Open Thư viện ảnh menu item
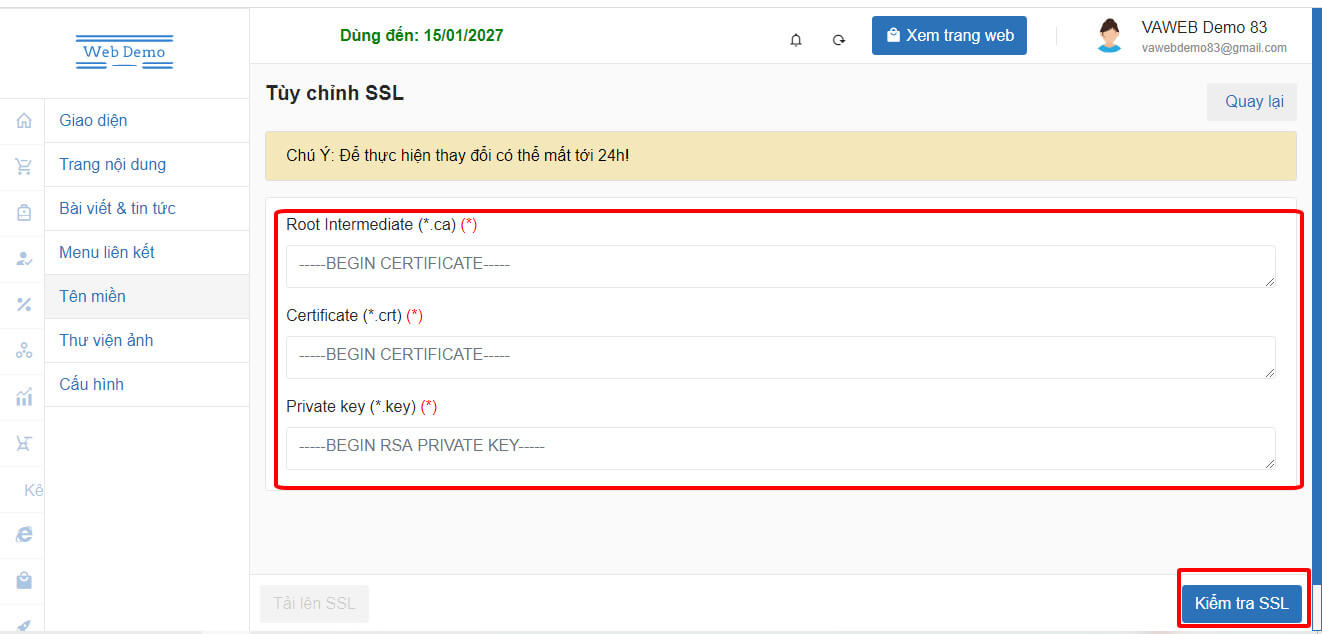The image size is (1322, 634). tap(106, 340)
